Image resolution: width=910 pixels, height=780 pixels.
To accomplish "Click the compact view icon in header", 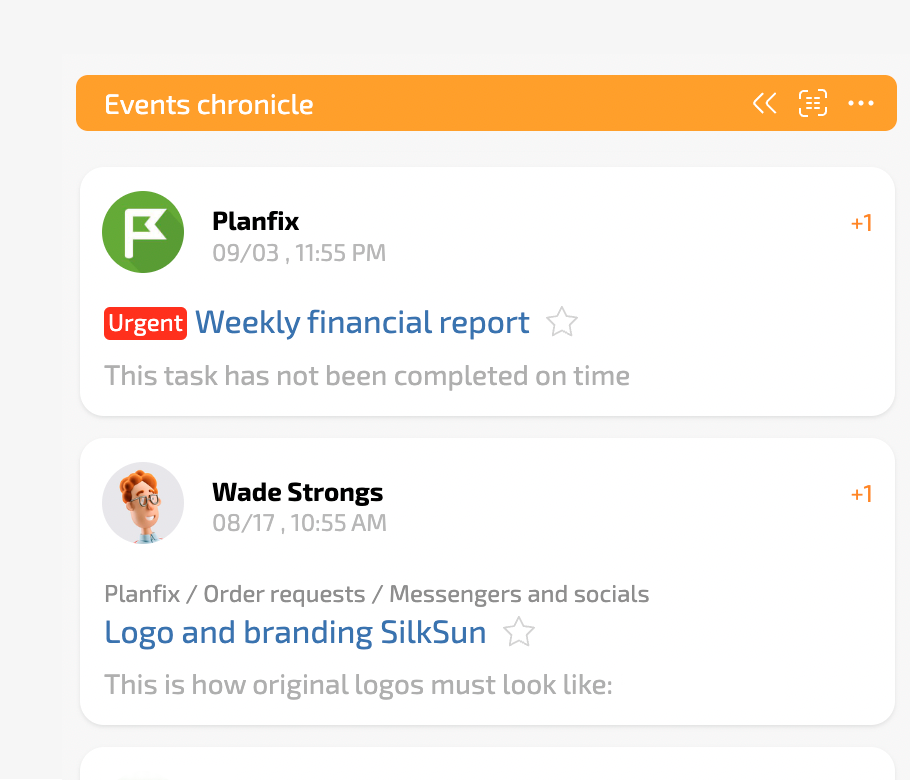I will (x=812, y=104).
